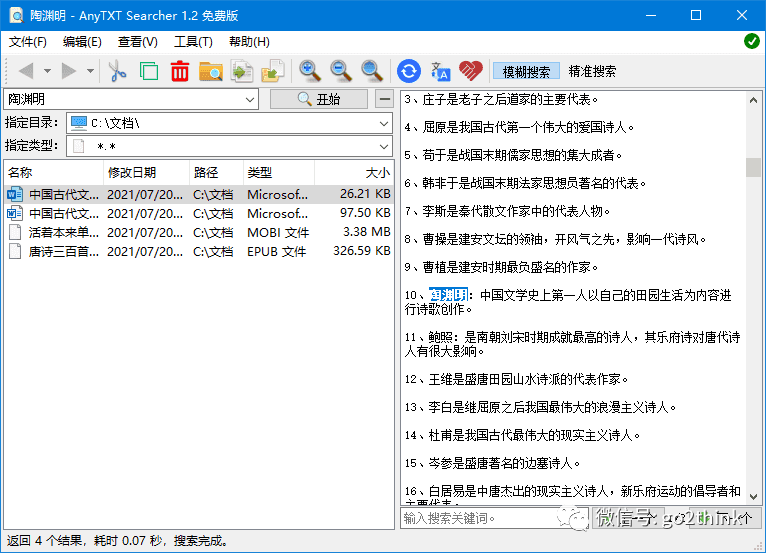Click the green copy icon
Viewport: 766px width, 553px height.
coord(149,71)
